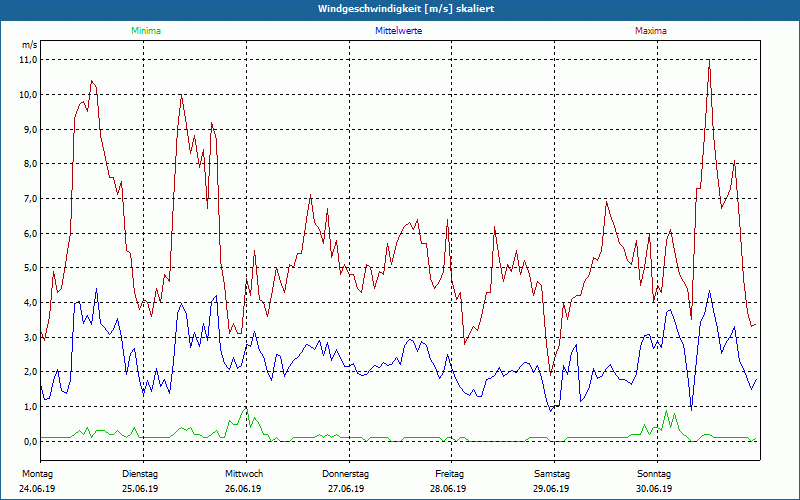
Task: Click the 8,0 y-axis value
Action: 30,164
